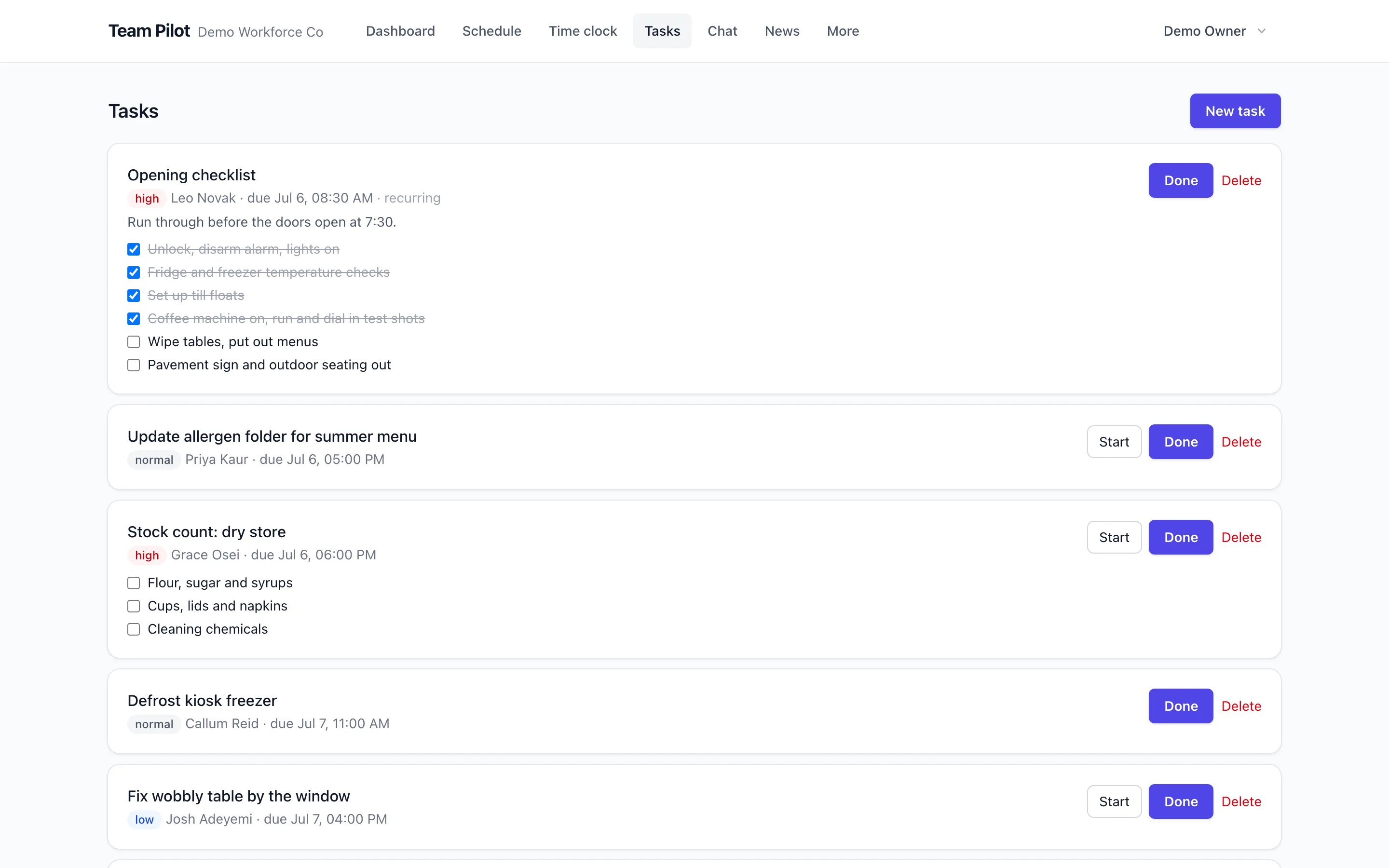1389x868 pixels.
Task: Mark allergen folder task Done
Action: point(1181,441)
